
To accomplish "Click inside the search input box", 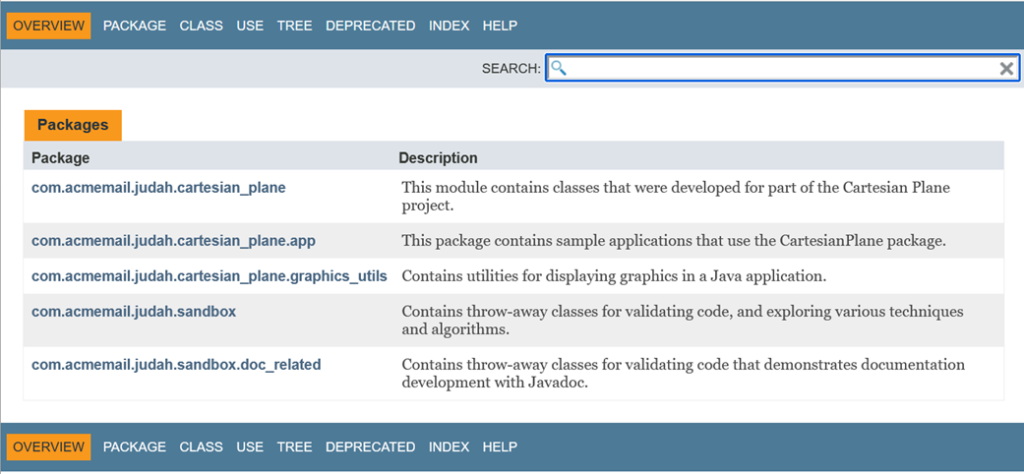I will coord(780,68).
